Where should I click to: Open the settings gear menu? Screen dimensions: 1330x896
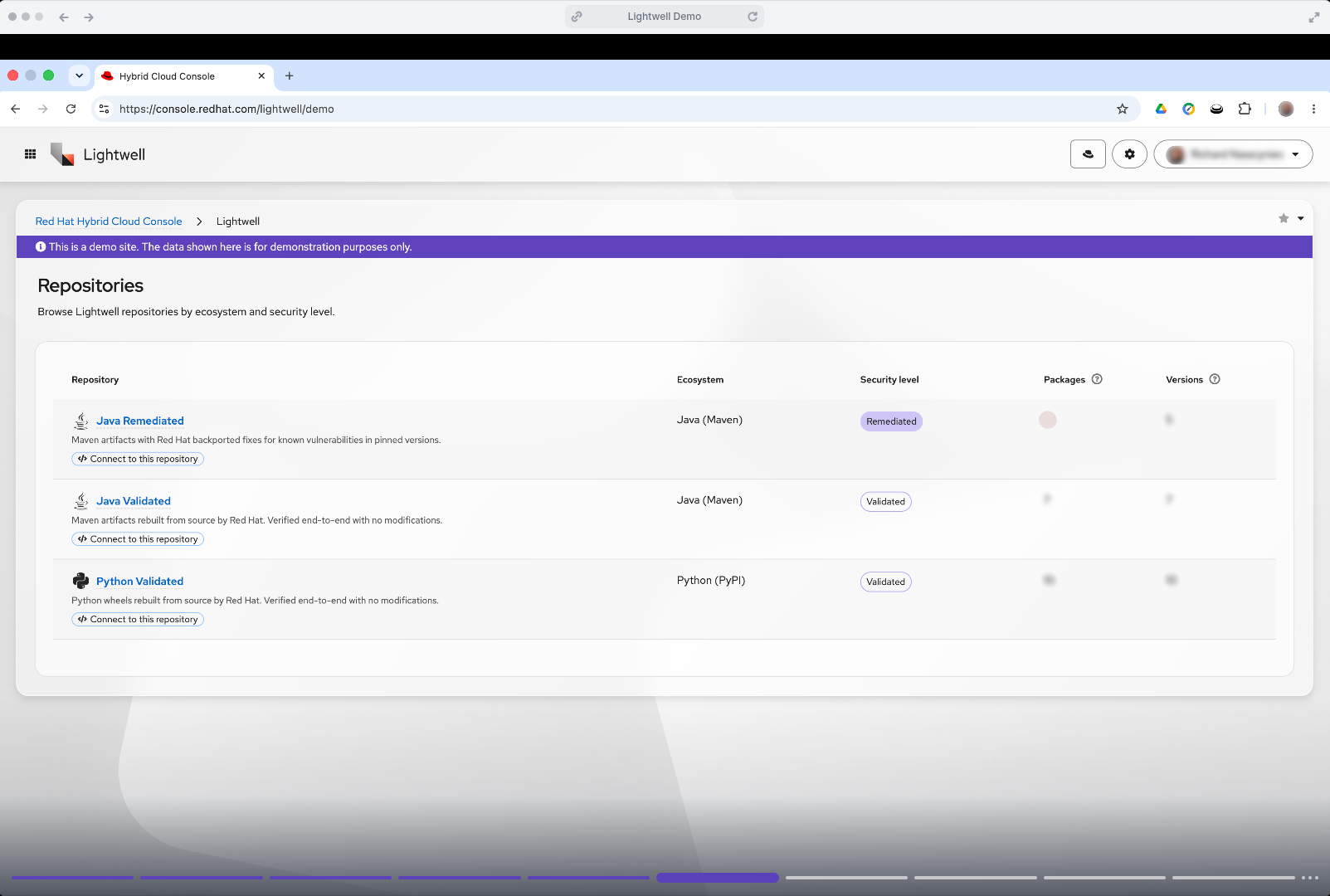(1129, 154)
